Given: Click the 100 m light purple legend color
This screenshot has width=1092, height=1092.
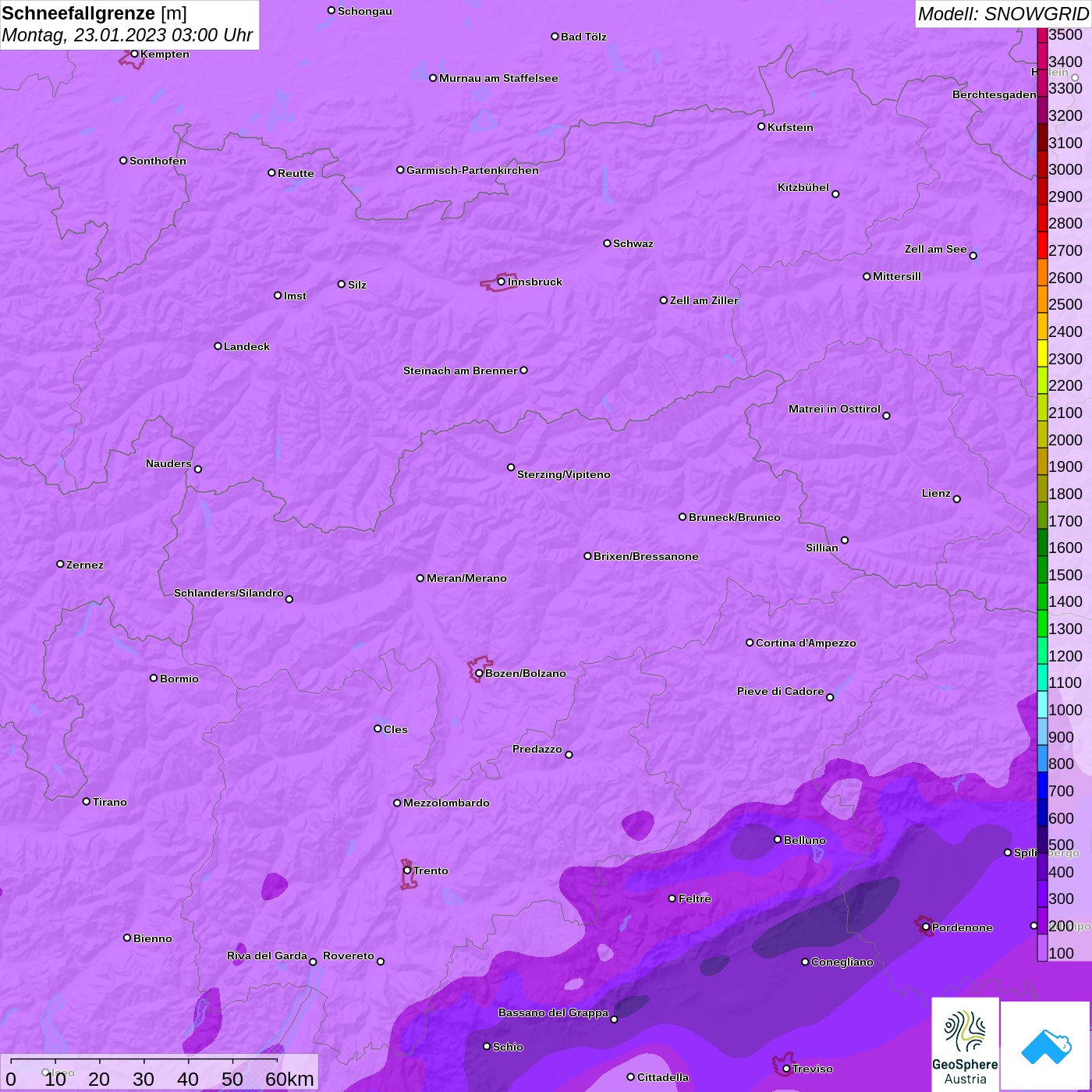Looking at the screenshot, I should [1042, 947].
